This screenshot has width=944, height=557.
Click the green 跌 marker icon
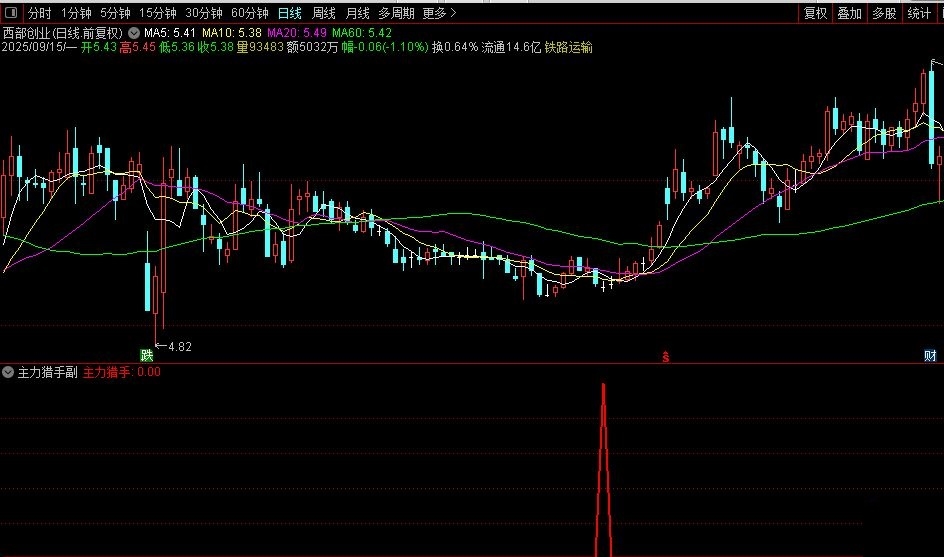coord(147,355)
